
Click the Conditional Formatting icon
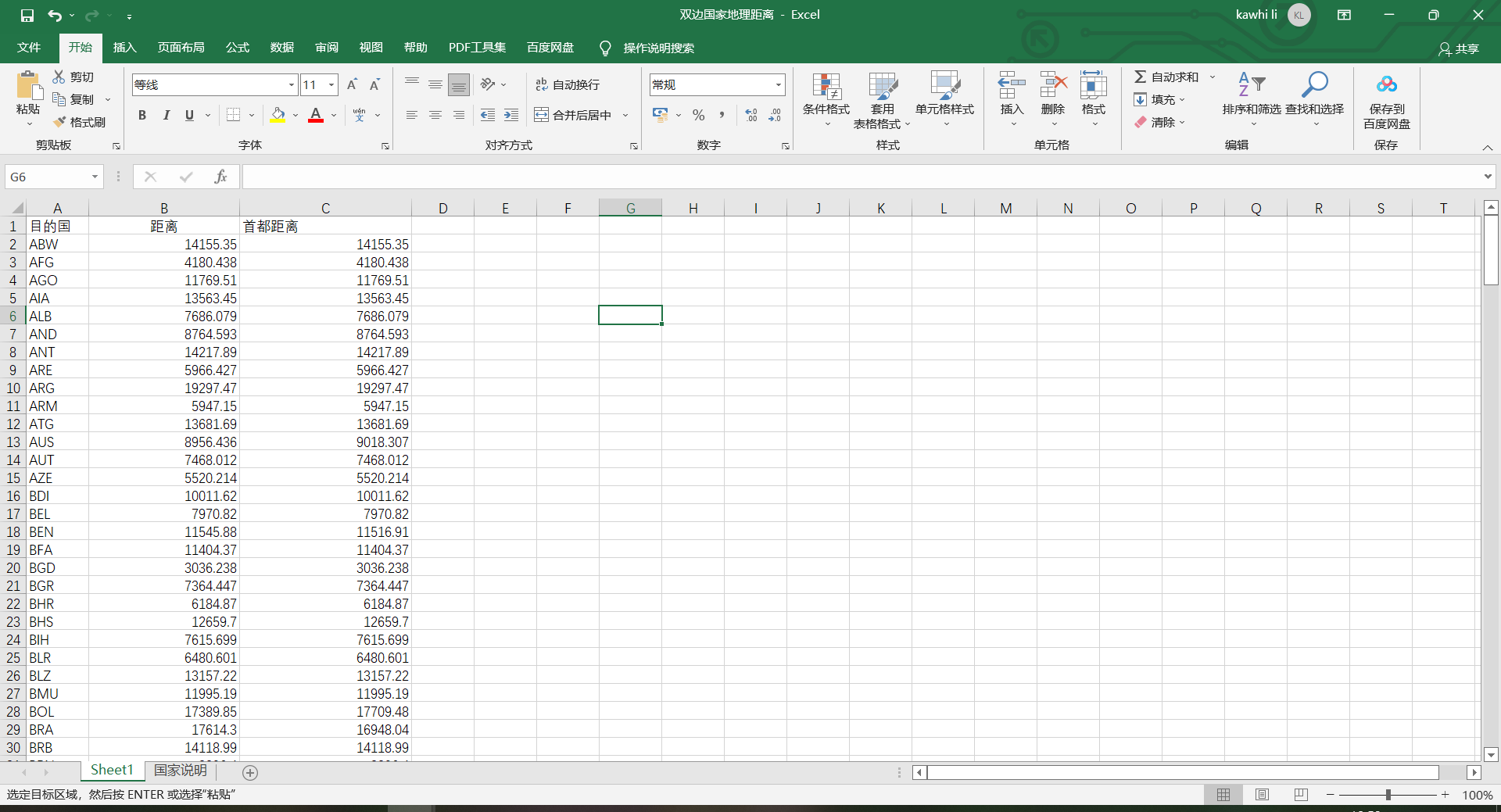826,86
